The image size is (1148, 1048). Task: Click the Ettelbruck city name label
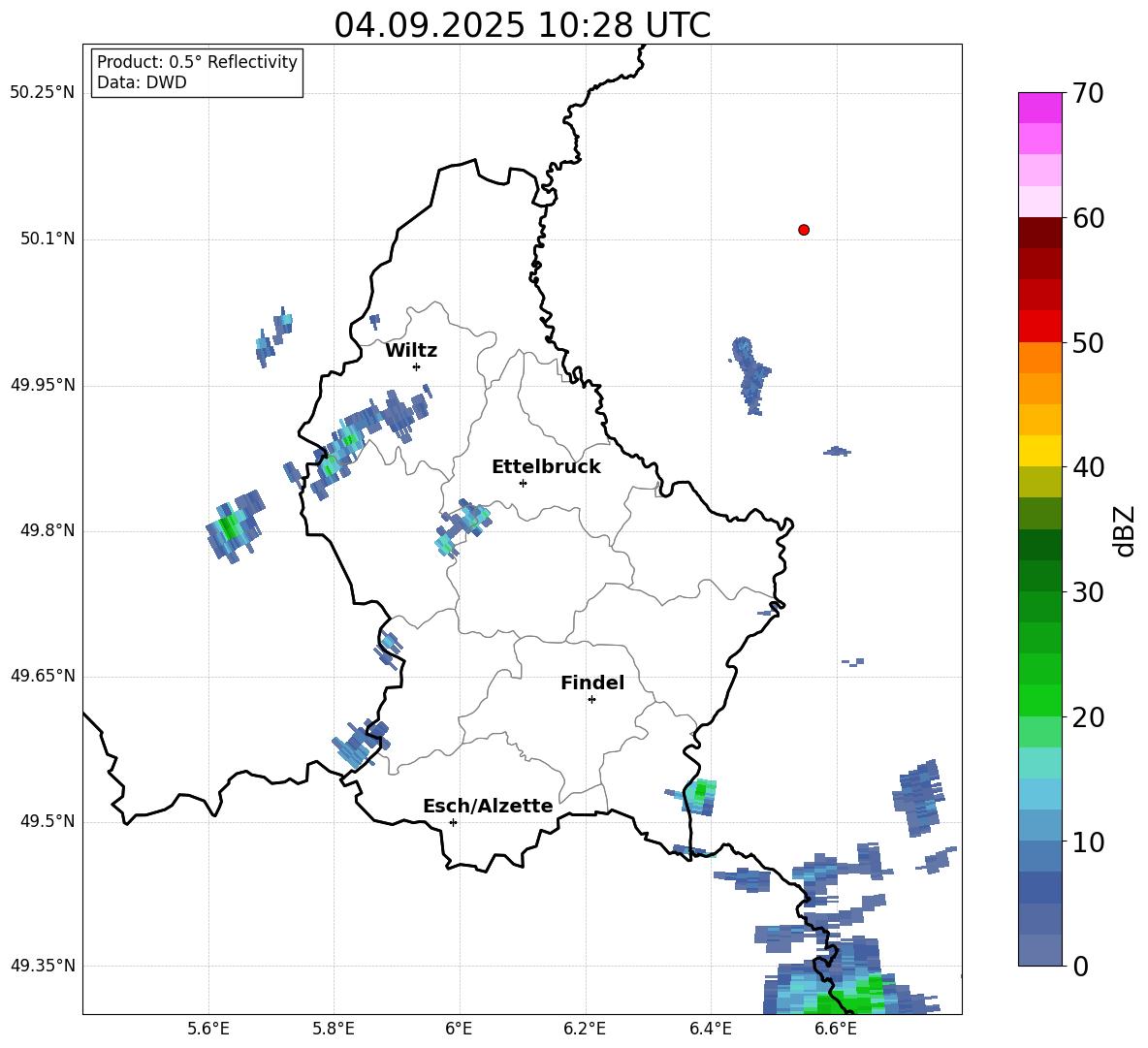546,466
